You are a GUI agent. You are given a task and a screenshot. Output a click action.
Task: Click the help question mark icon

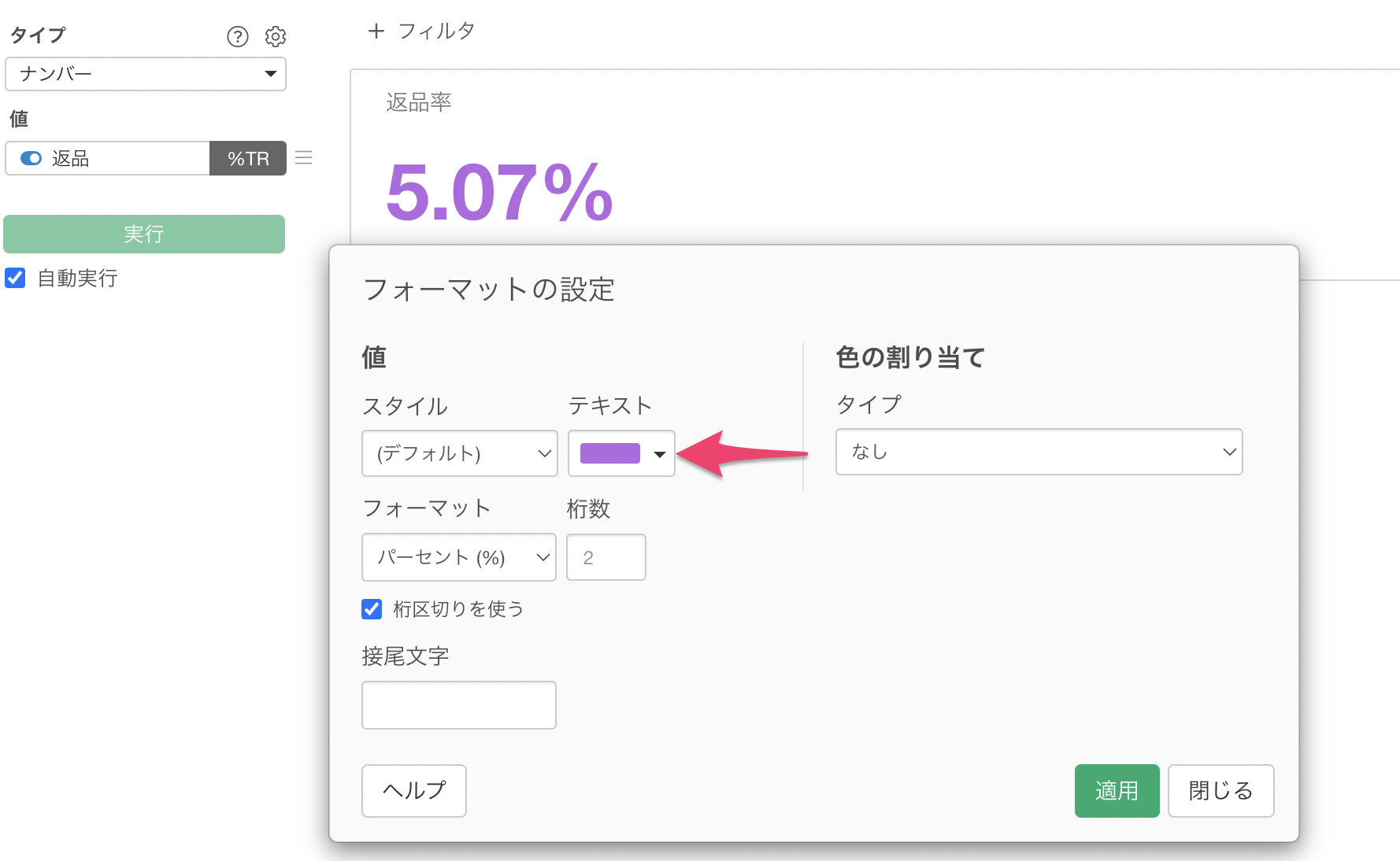click(x=237, y=36)
